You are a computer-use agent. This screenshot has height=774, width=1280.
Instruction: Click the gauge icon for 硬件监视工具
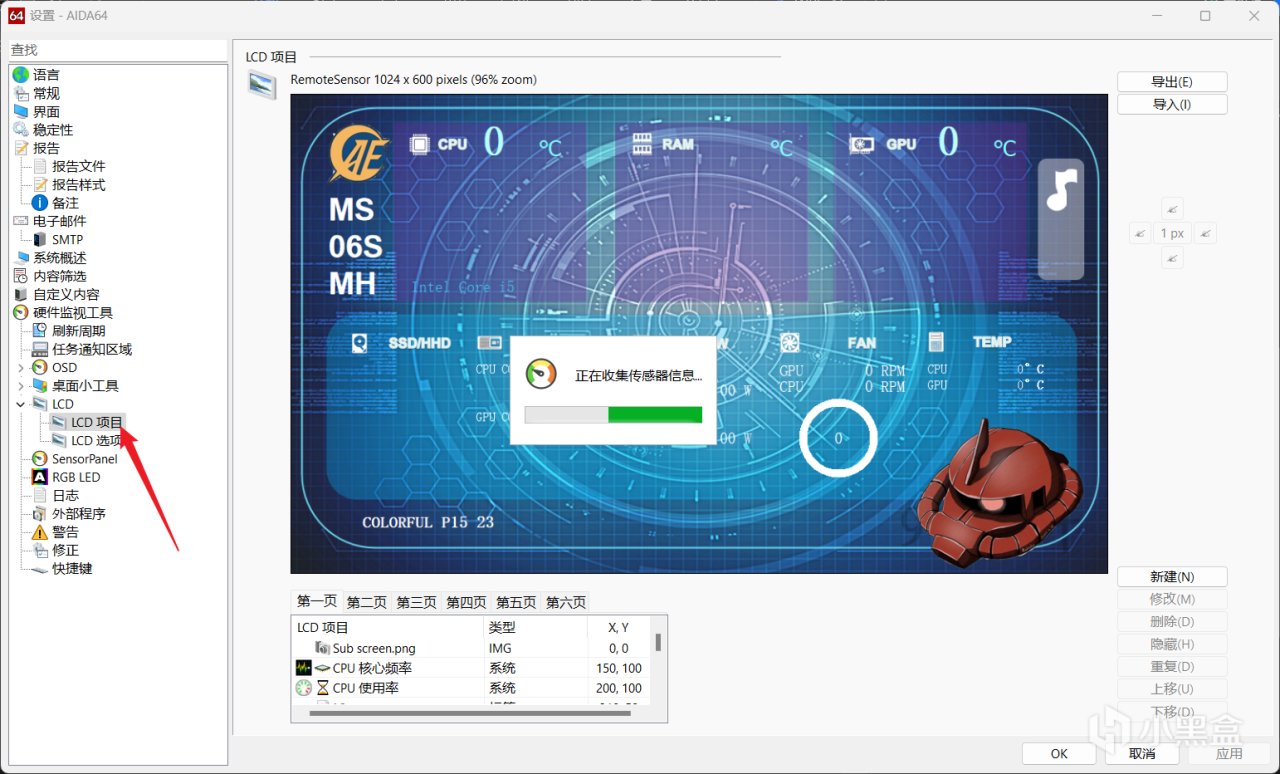(x=21, y=313)
